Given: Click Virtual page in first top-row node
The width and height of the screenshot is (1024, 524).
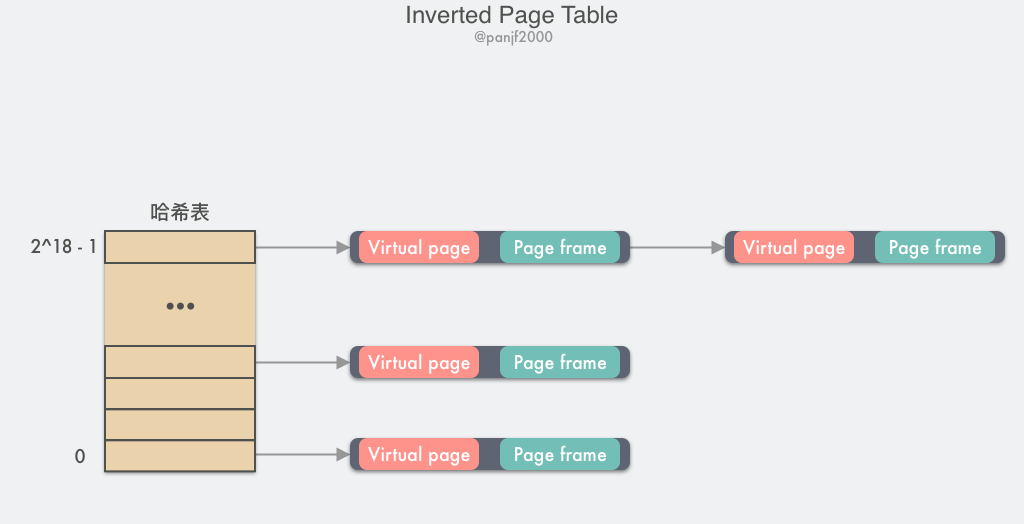Looking at the screenshot, I should click(419, 248).
